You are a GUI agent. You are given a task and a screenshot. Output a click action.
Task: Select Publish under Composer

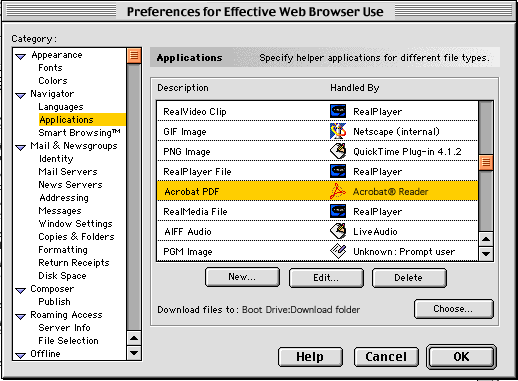(54, 302)
